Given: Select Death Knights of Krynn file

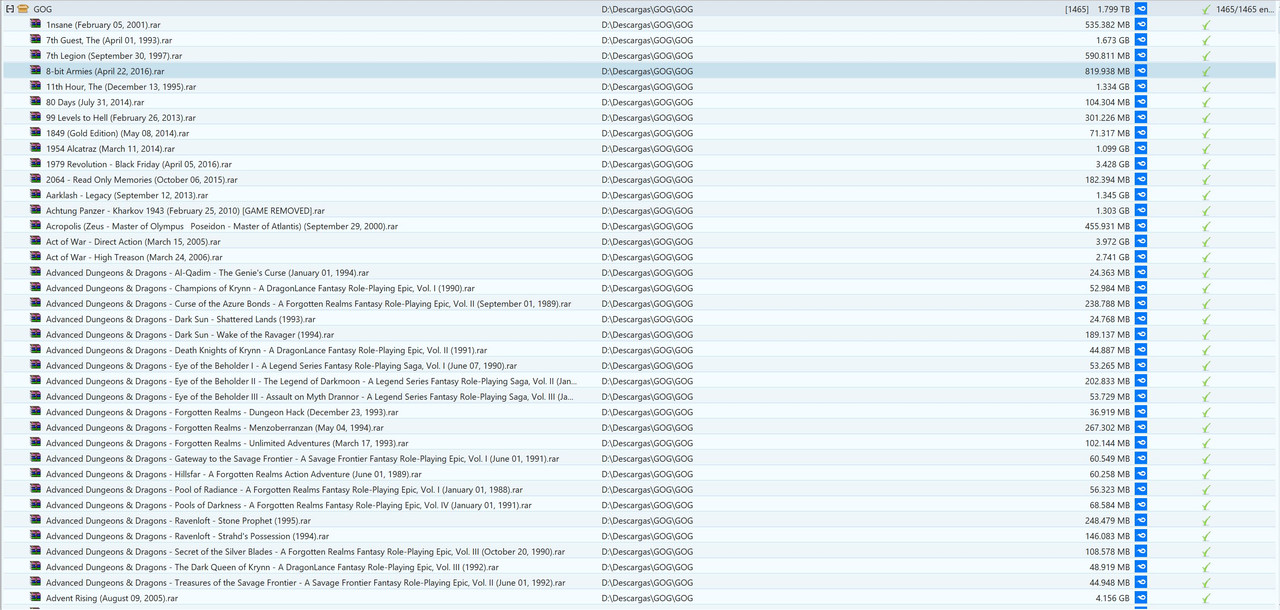Looking at the screenshot, I should point(266,350).
